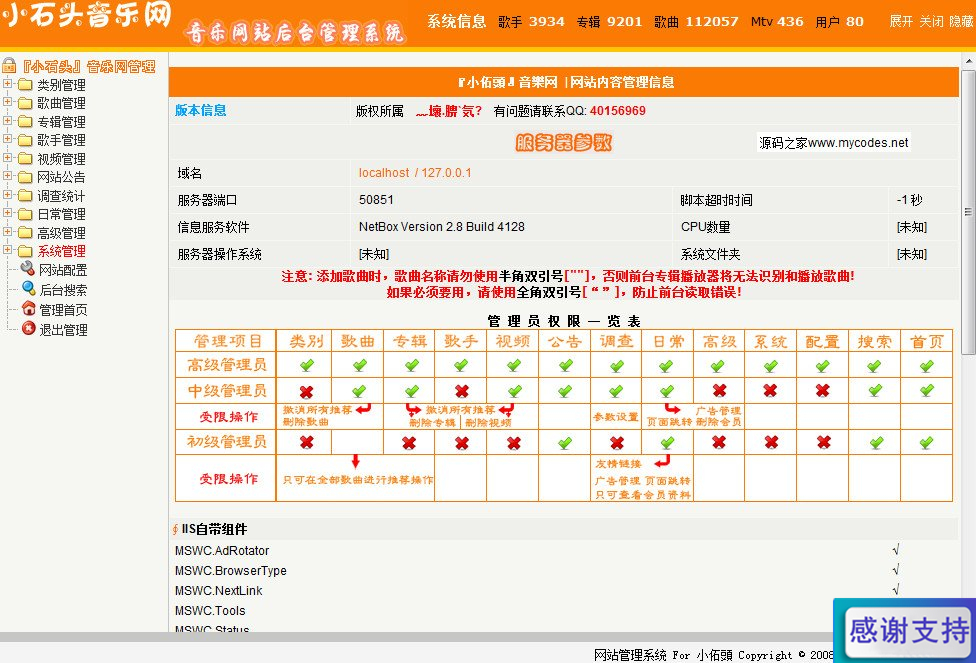Click the QQ number 40156969
This screenshot has width=976, height=663.
pyautogui.click(x=617, y=111)
